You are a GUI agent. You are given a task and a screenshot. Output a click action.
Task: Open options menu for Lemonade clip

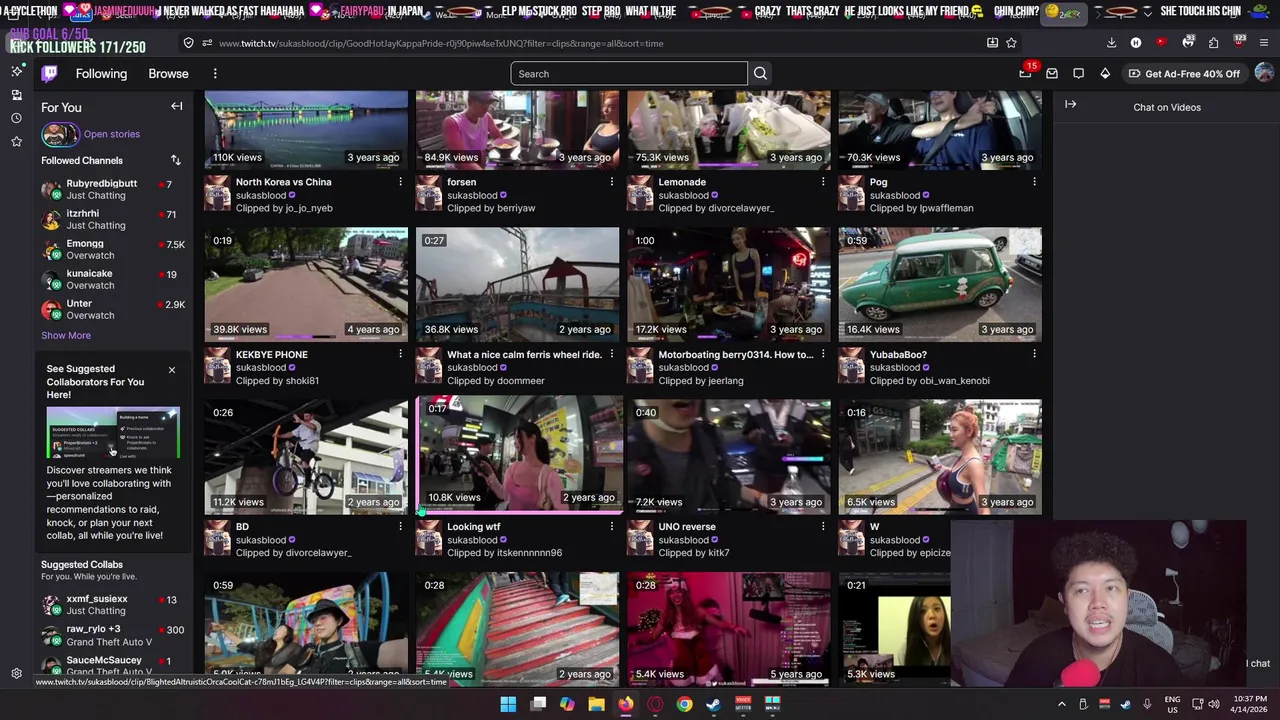823,182
